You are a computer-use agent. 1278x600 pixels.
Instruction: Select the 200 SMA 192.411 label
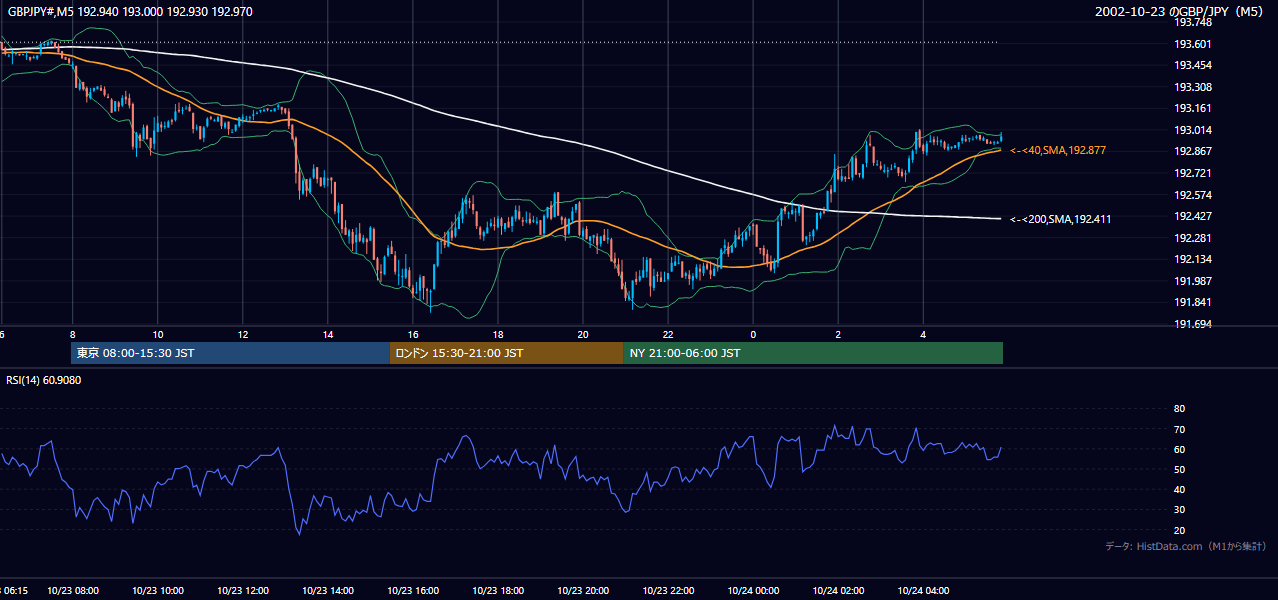pyautogui.click(x=1060, y=219)
